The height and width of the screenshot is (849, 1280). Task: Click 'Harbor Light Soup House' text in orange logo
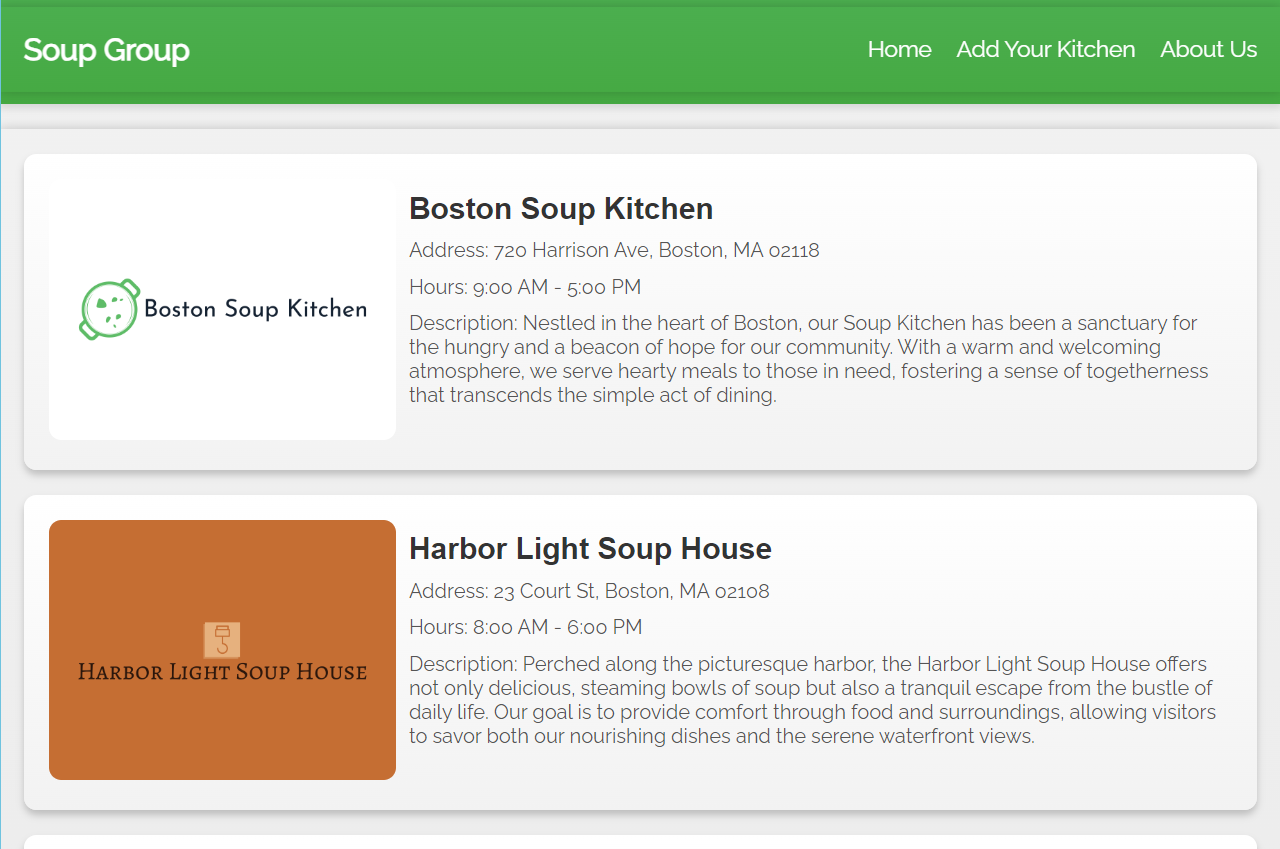click(x=222, y=672)
